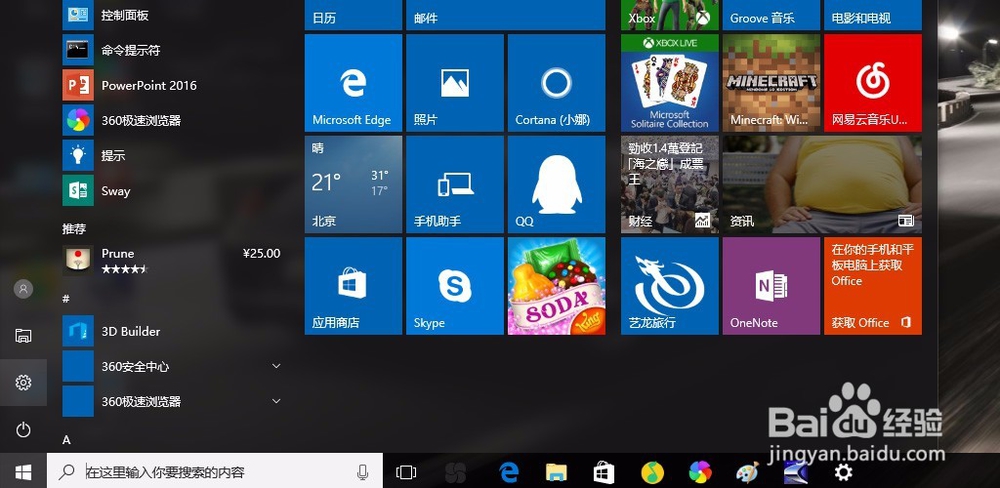Open the Settings gear on the taskbar

point(843,473)
